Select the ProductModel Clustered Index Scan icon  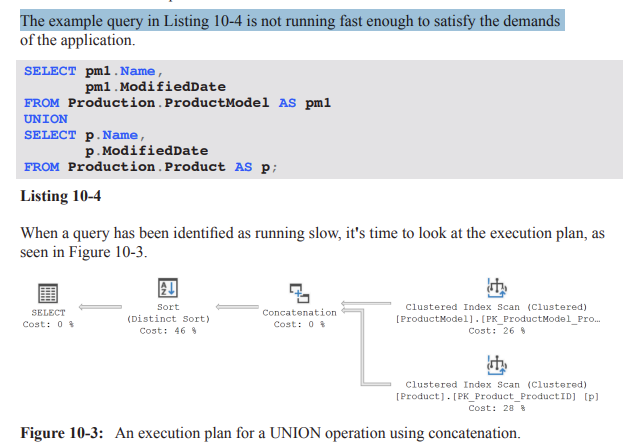click(x=496, y=287)
